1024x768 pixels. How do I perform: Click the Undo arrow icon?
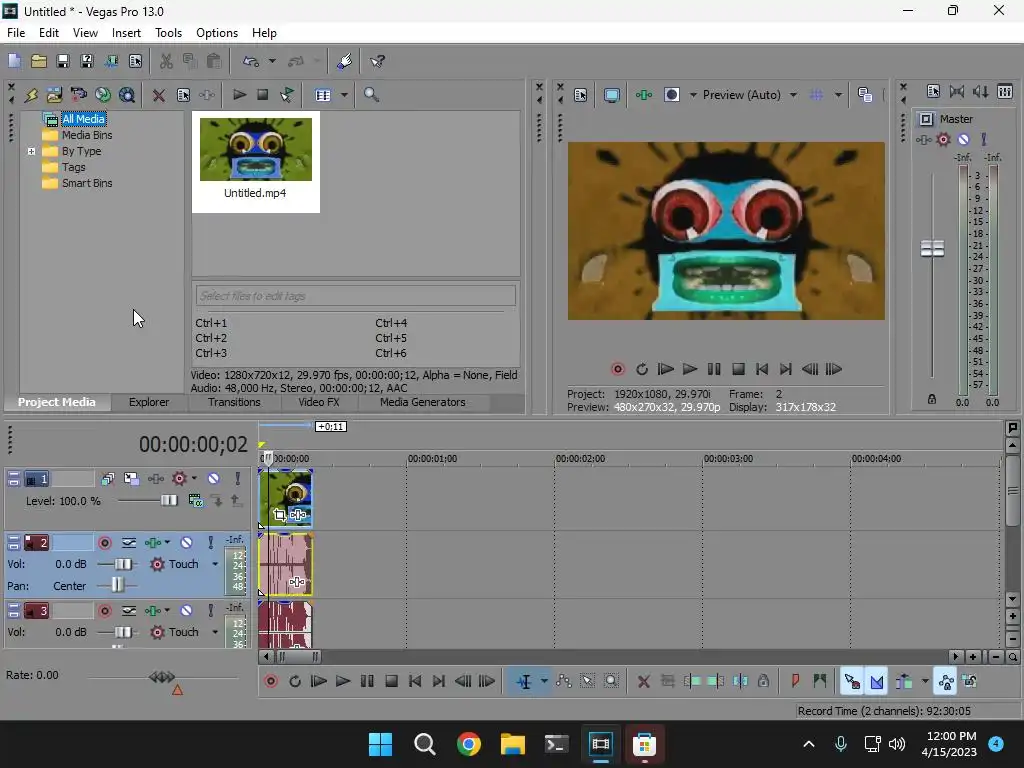[x=251, y=61]
